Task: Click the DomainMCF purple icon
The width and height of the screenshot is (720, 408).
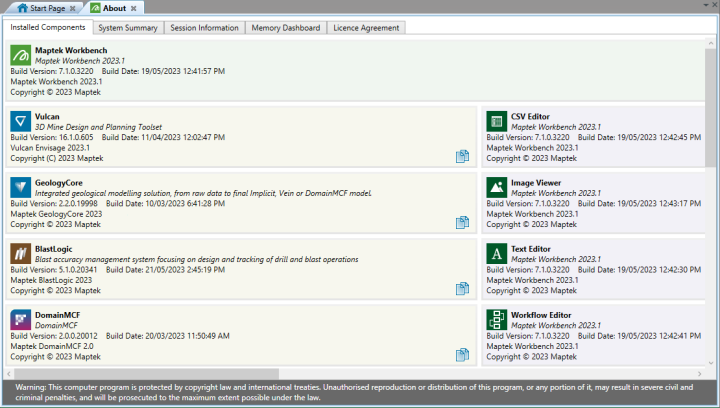Action: click(x=21, y=320)
